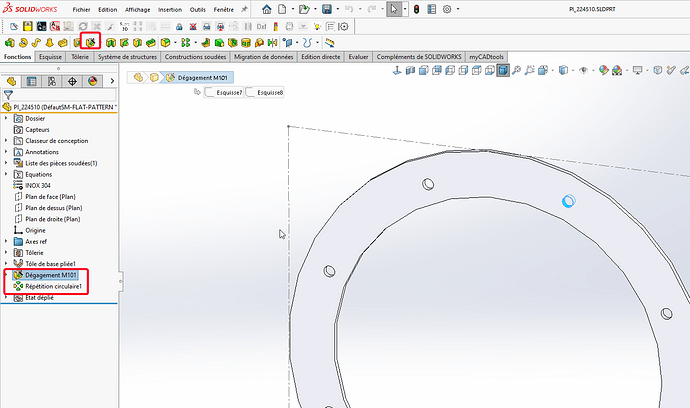
Task: Select Répétition circulaire1 in tree
Action: click(54, 286)
